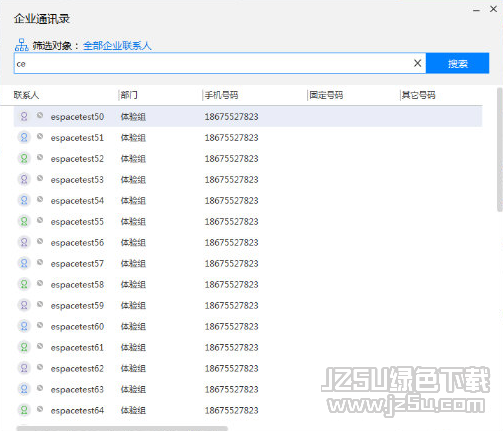Click status dot icon beside espacetest63
The width and height of the screenshot is (503, 431).
[x=40, y=388]
